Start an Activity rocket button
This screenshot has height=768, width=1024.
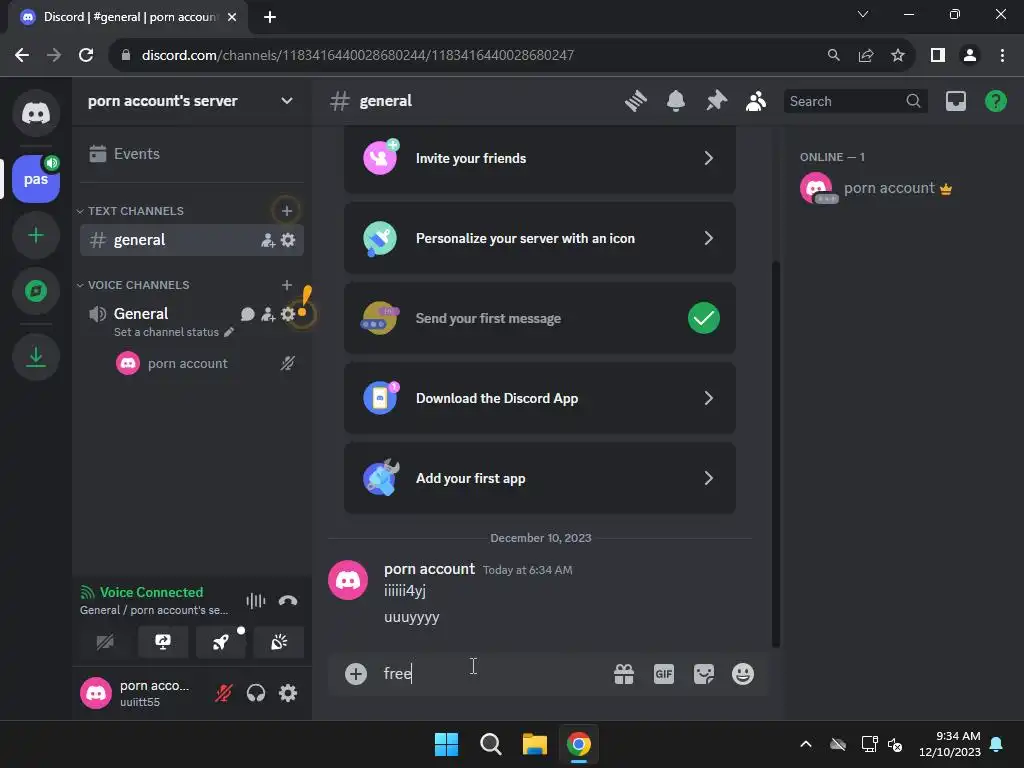point(221,642)
